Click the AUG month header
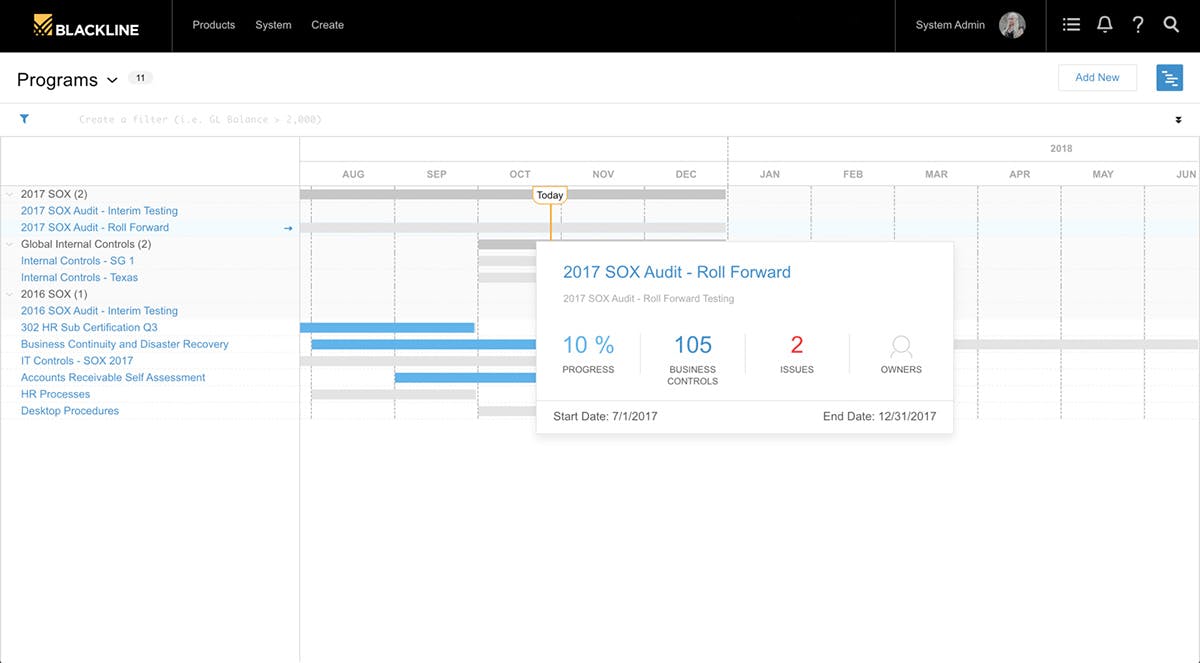The width and height of the screenshot is (1200, 663). (353, 174)
